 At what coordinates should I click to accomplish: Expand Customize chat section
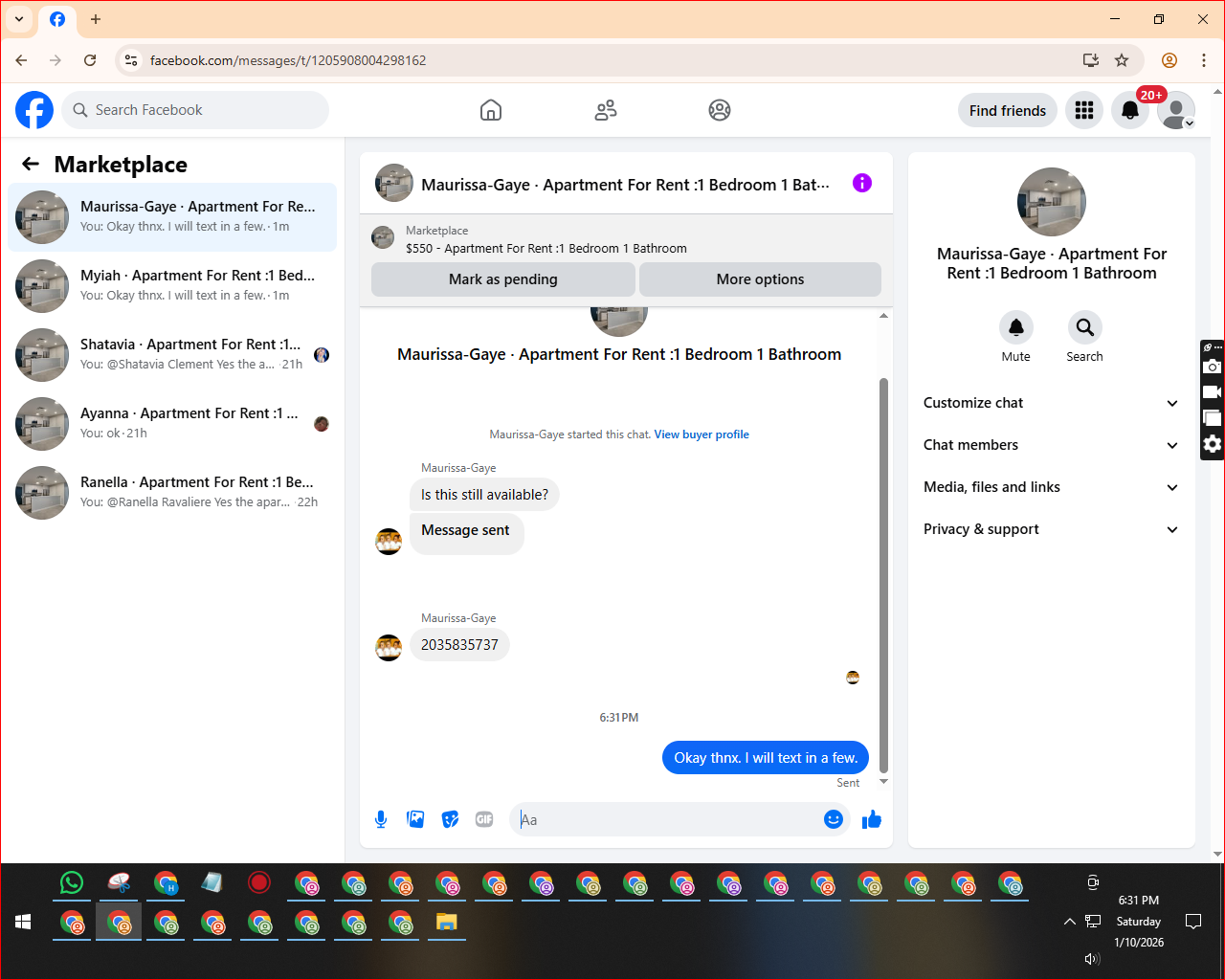tap(1051, 403)
